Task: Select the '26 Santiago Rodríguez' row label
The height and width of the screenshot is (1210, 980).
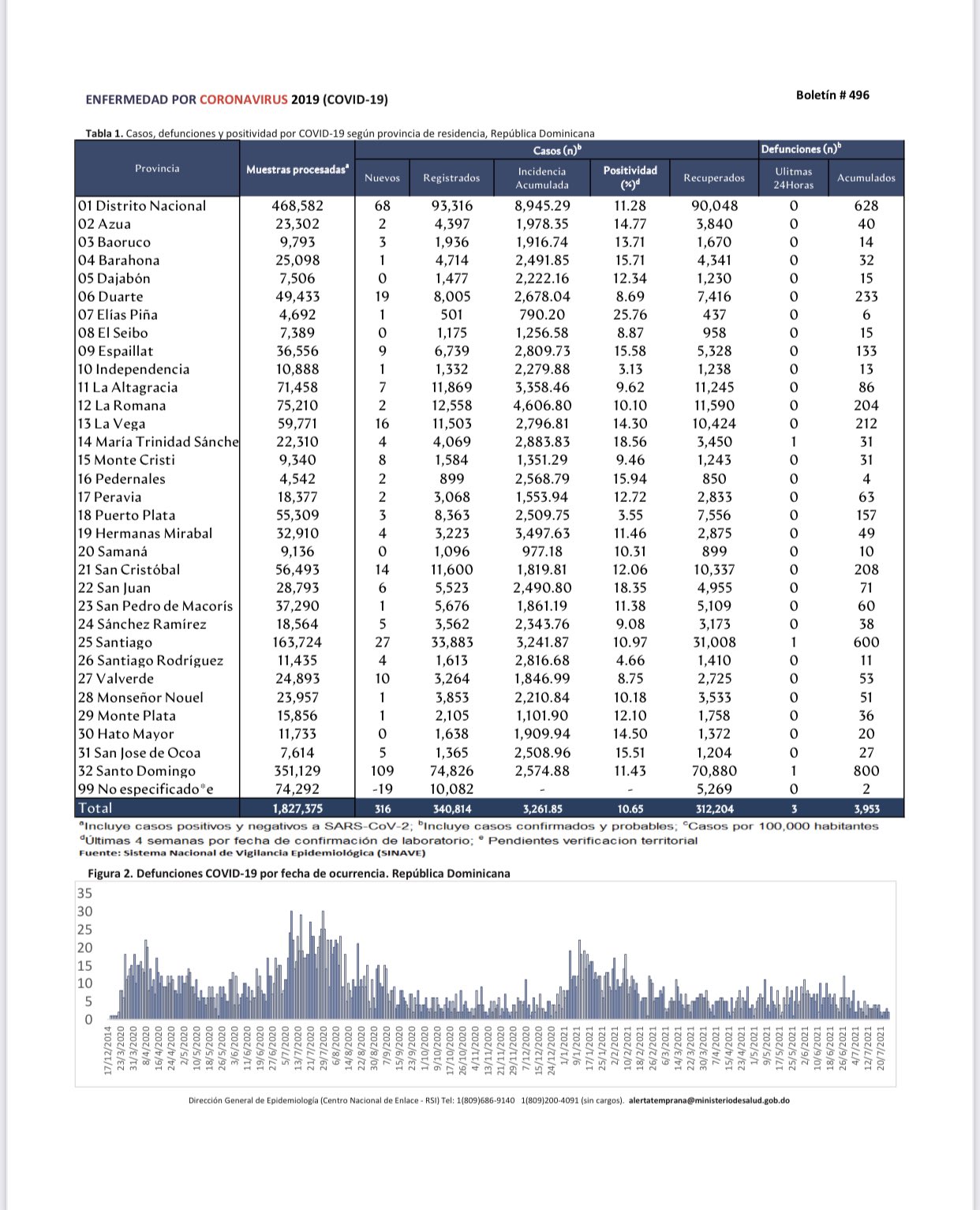Action: coord(151,661)
